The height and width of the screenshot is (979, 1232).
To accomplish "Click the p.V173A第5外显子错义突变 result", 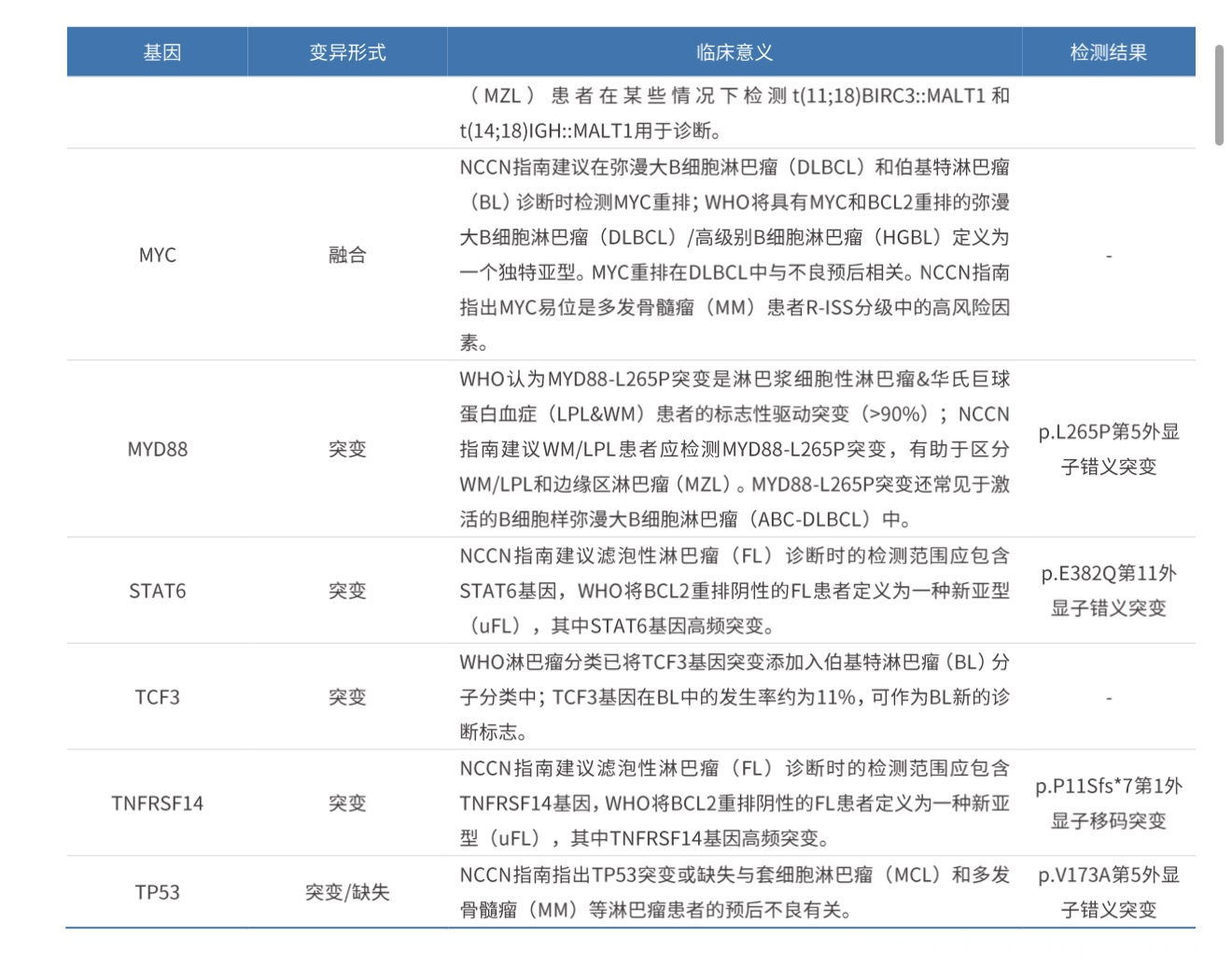I will tap(1109, 892).
